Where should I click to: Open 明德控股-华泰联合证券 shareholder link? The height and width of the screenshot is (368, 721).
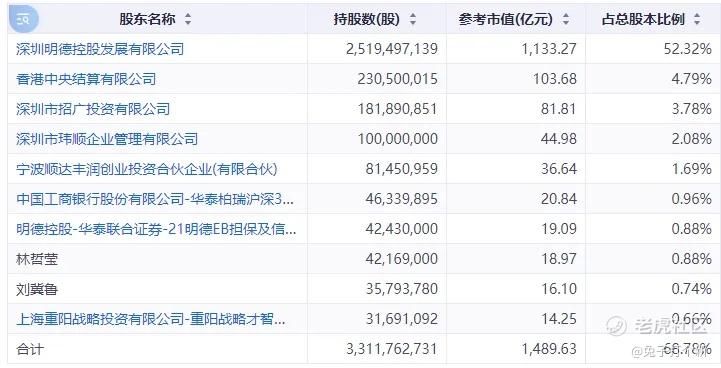pos(156,229)
